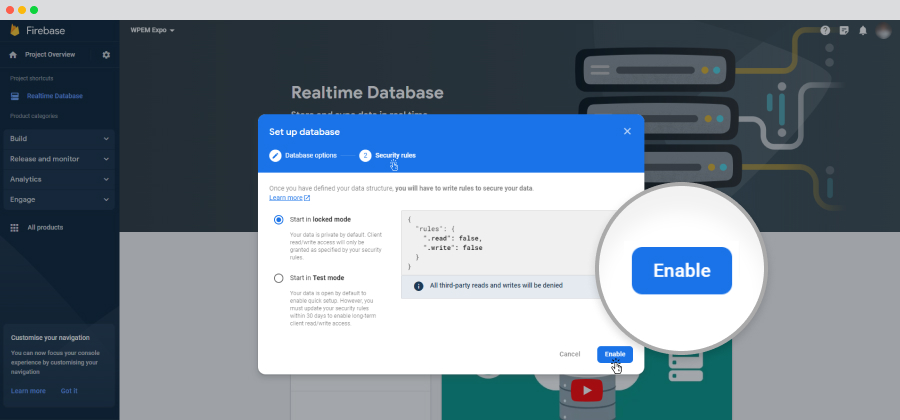Click macOS red close window button

(x=10, y=10)
